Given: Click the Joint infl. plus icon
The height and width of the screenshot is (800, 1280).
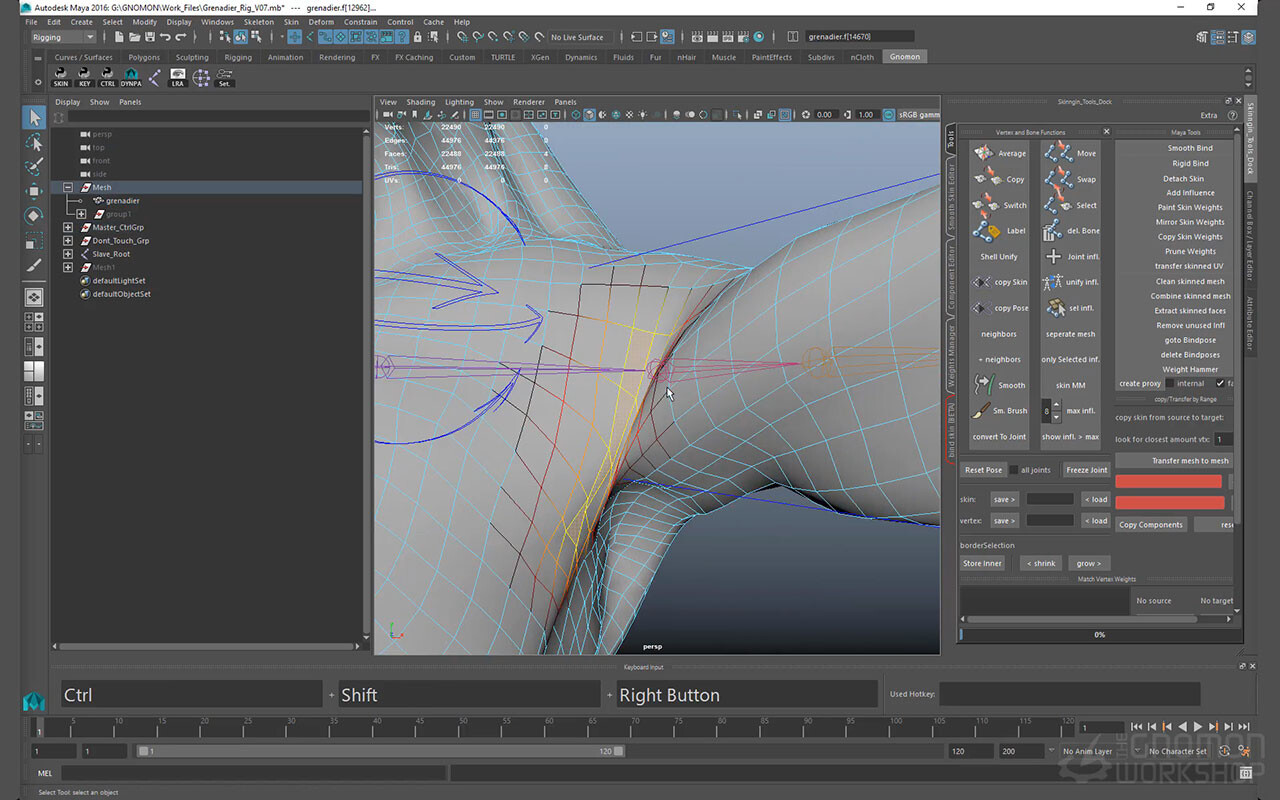Looking at the screenshot, I should click(x=1053, y=256).
